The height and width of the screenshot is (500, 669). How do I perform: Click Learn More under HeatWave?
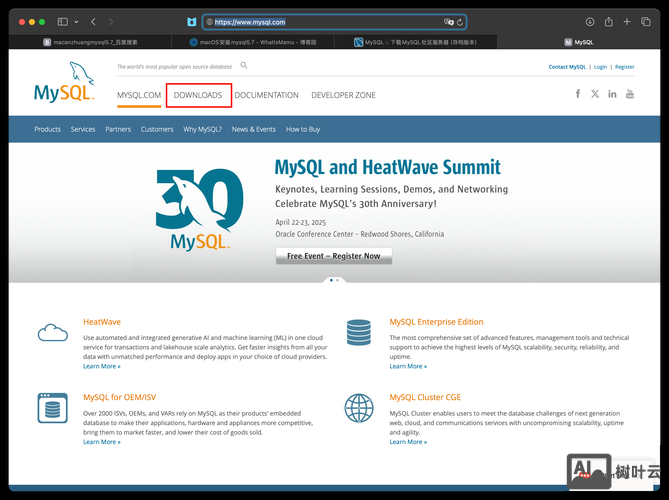101,366
